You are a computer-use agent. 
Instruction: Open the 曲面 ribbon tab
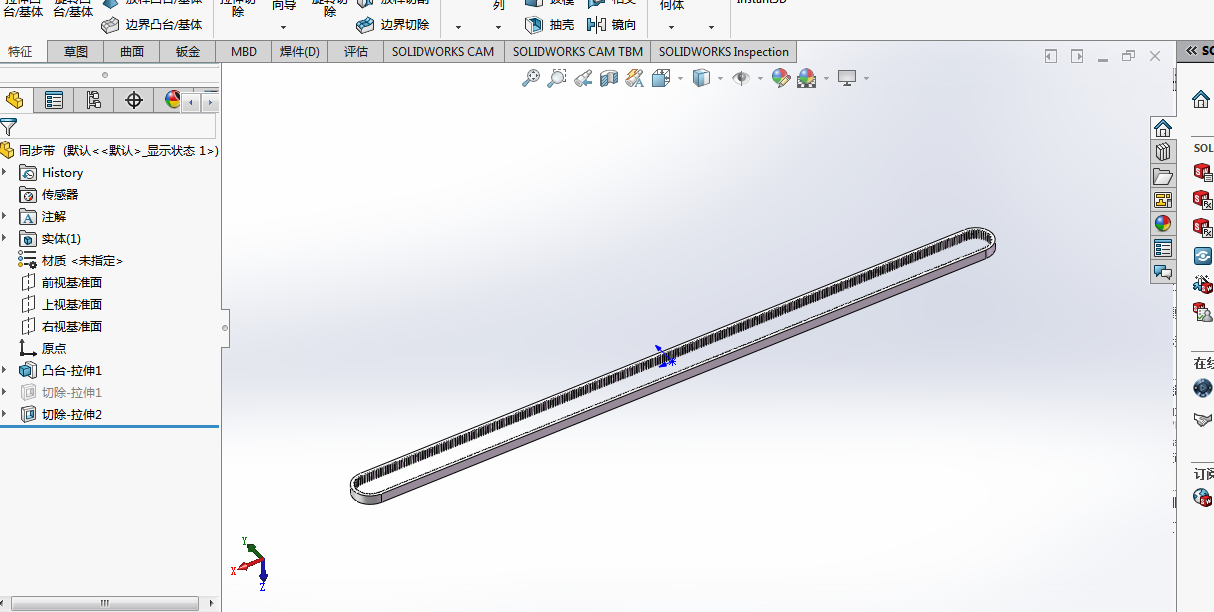point(132,51)
